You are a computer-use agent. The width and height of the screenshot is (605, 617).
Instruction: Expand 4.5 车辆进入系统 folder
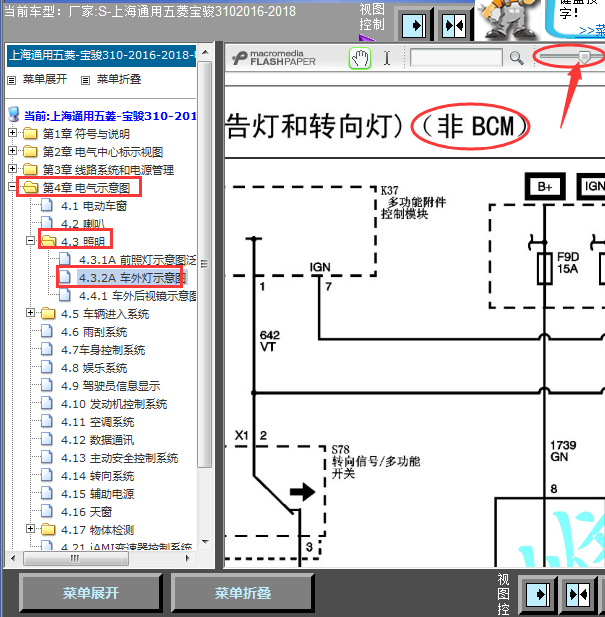point(30,312)
